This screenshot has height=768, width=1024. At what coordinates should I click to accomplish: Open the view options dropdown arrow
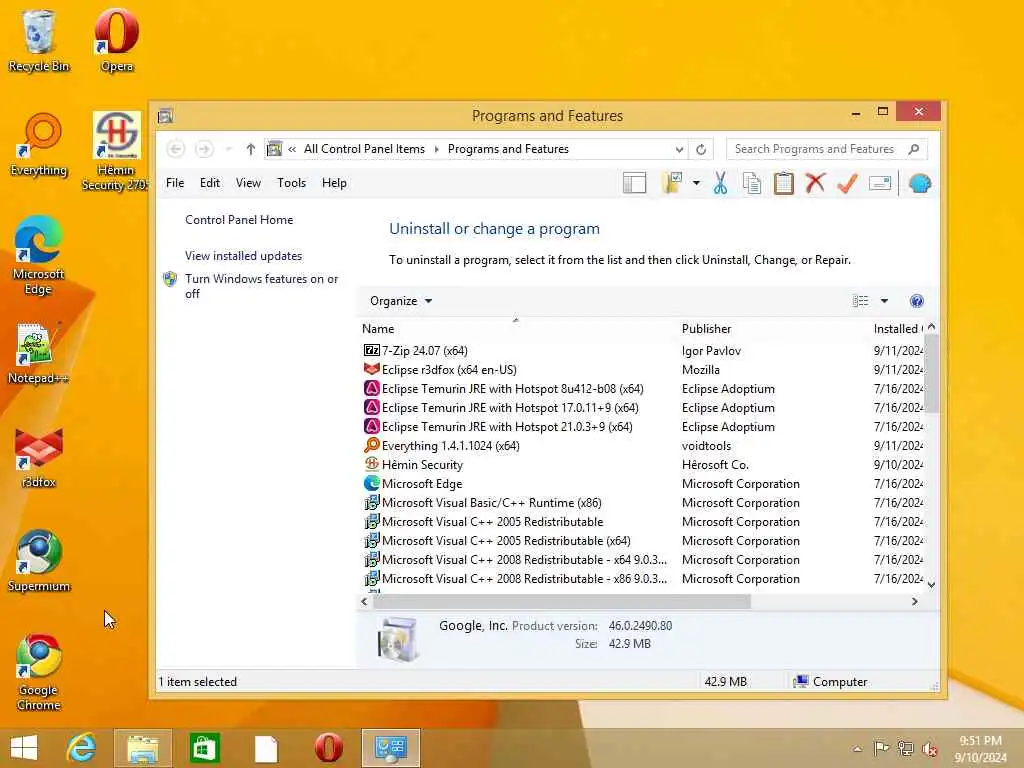(x=884, y=301)
